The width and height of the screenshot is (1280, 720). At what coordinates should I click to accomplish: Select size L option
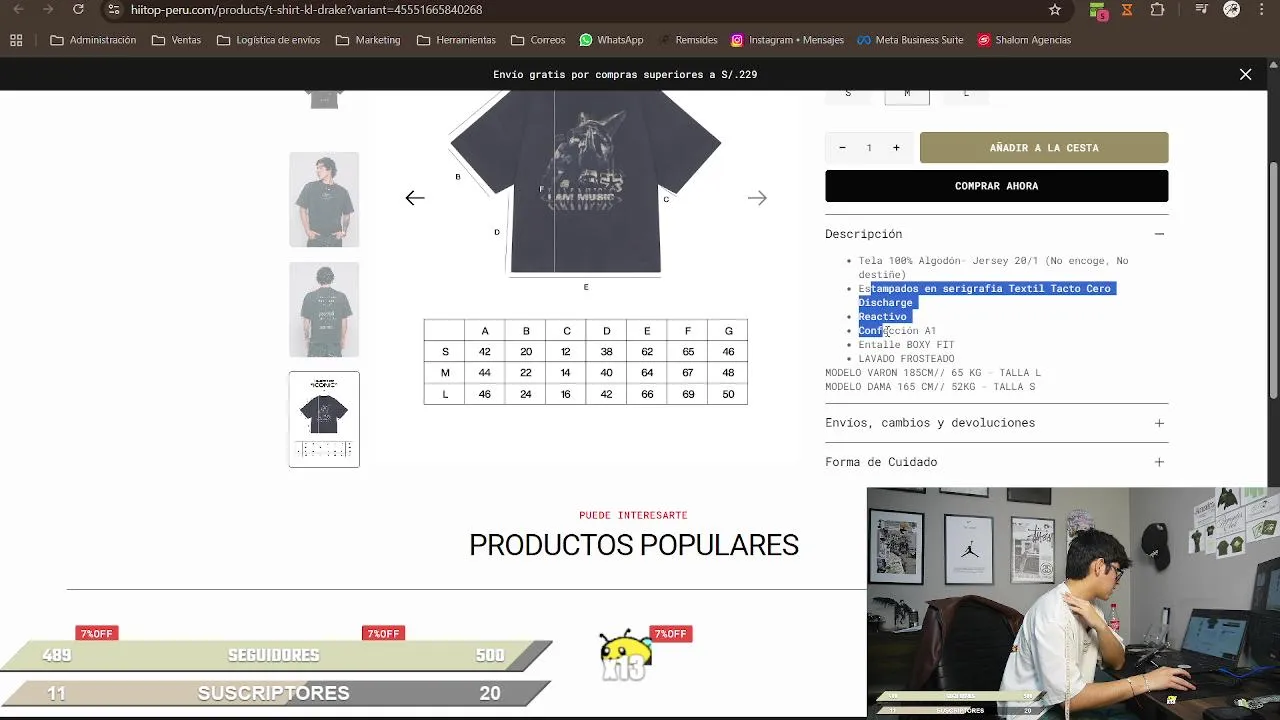click(966, 95)
